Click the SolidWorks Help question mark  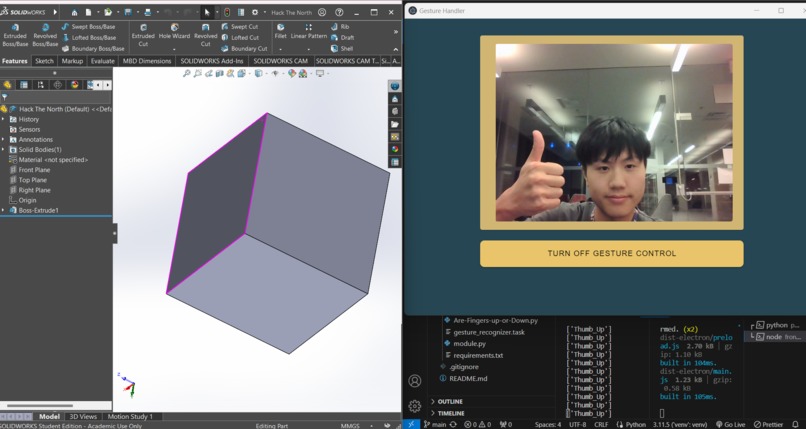click(x=339, y=12)
